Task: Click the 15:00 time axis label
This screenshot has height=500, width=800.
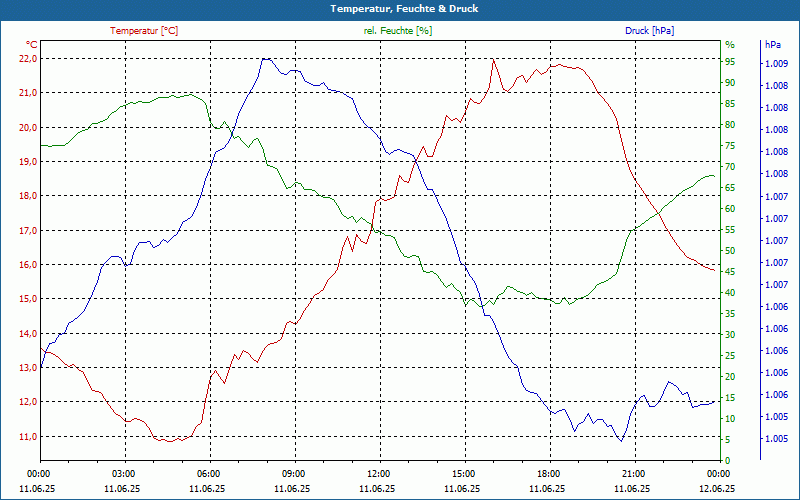Action: [x=463, y=473]
